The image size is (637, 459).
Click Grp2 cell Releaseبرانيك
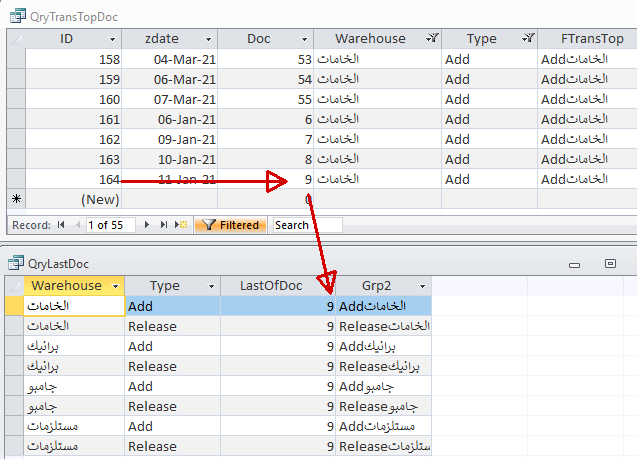tap(383, 366)
